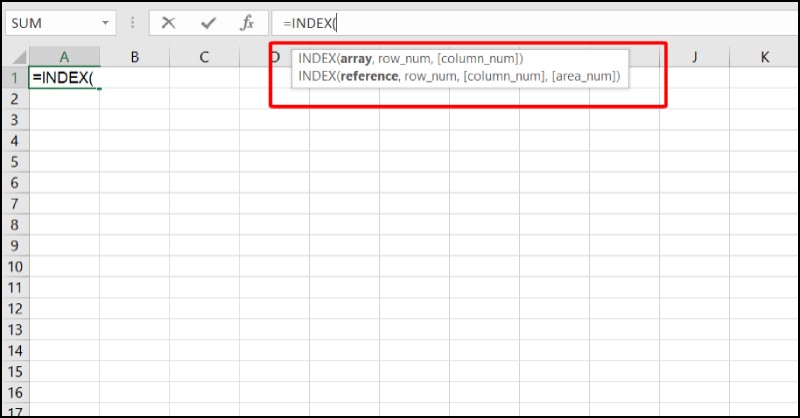800x418 pixels.
Task: Expand the Name Box dropdown arrow
Action: (106, 22)
